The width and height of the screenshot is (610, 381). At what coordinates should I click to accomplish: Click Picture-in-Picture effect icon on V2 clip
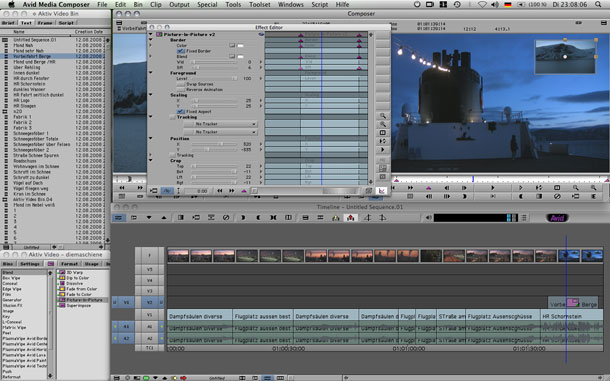click(x=572, y=302)
